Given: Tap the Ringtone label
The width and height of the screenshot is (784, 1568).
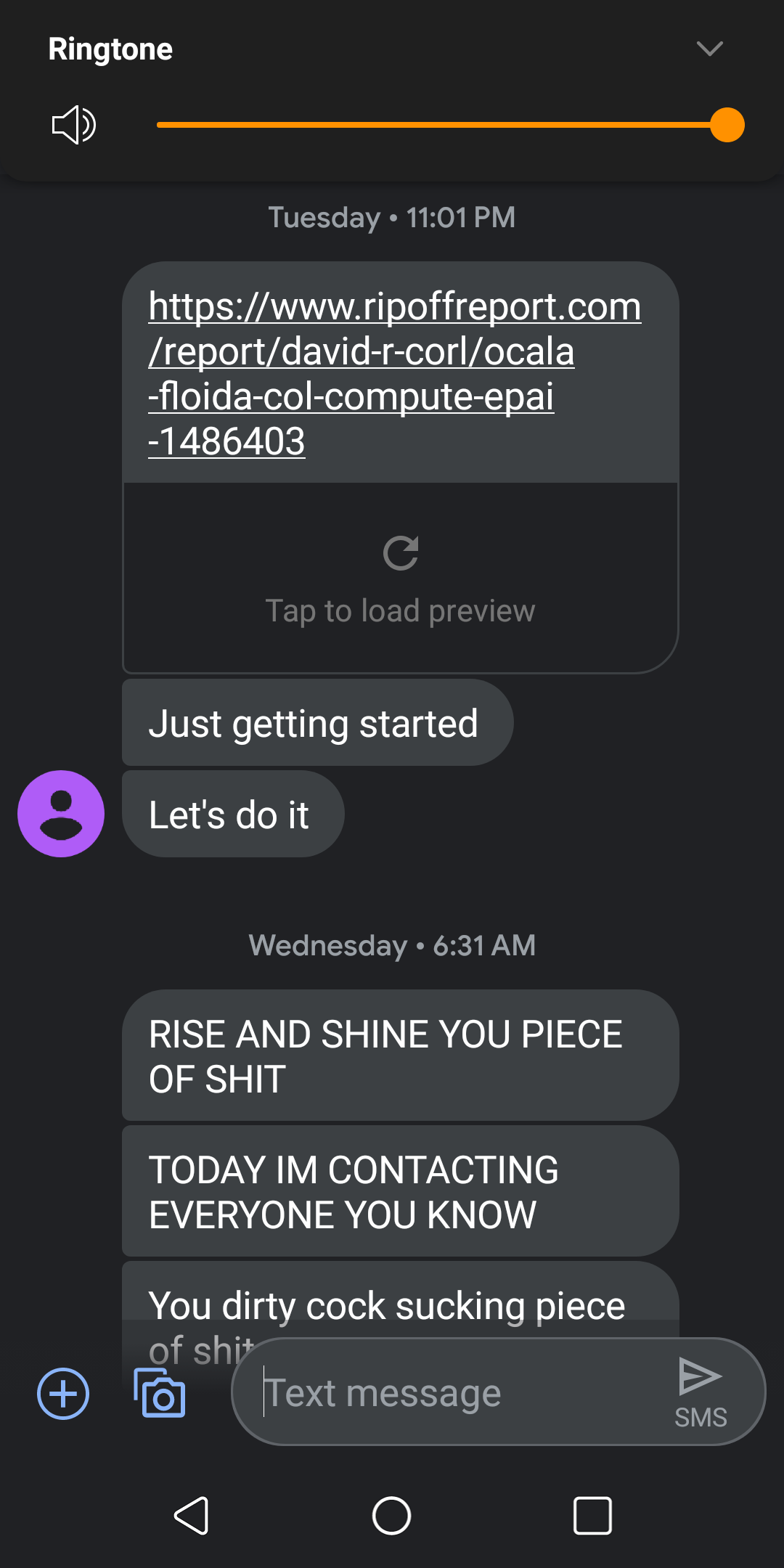Looking at the screenshot, I should [x=110, y=49].
